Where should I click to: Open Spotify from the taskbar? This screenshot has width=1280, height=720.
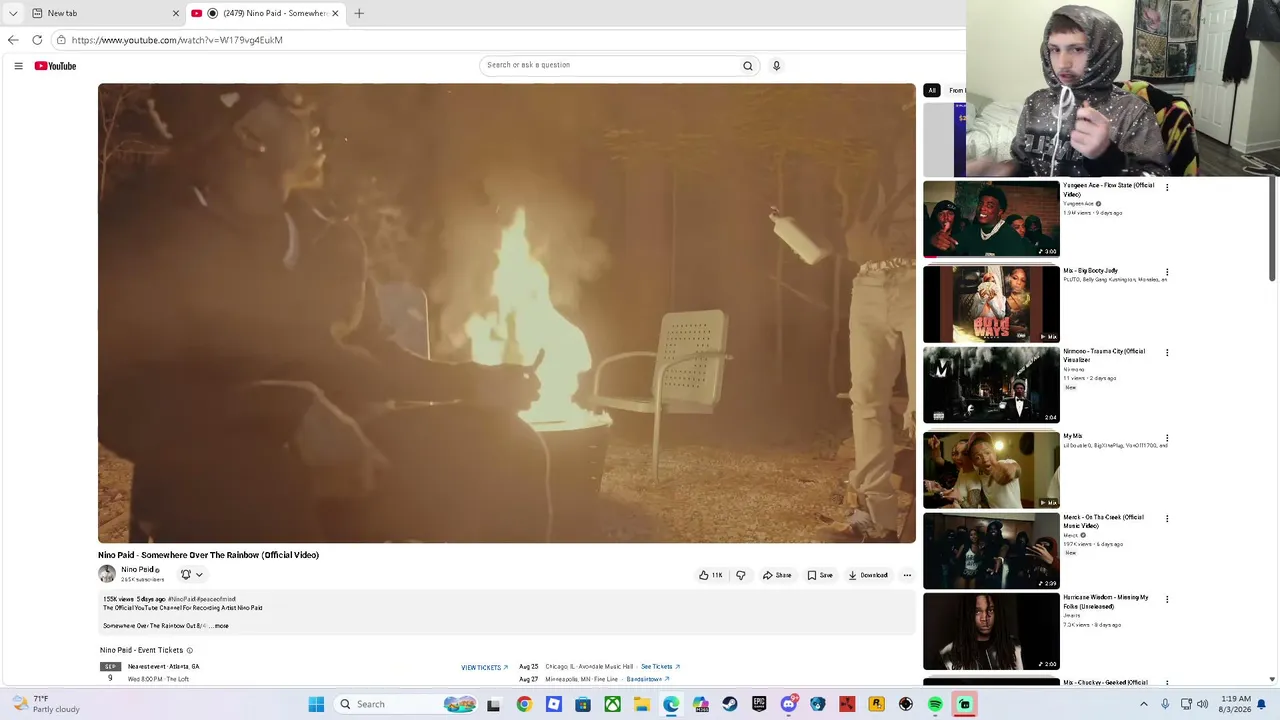(935, 704)
